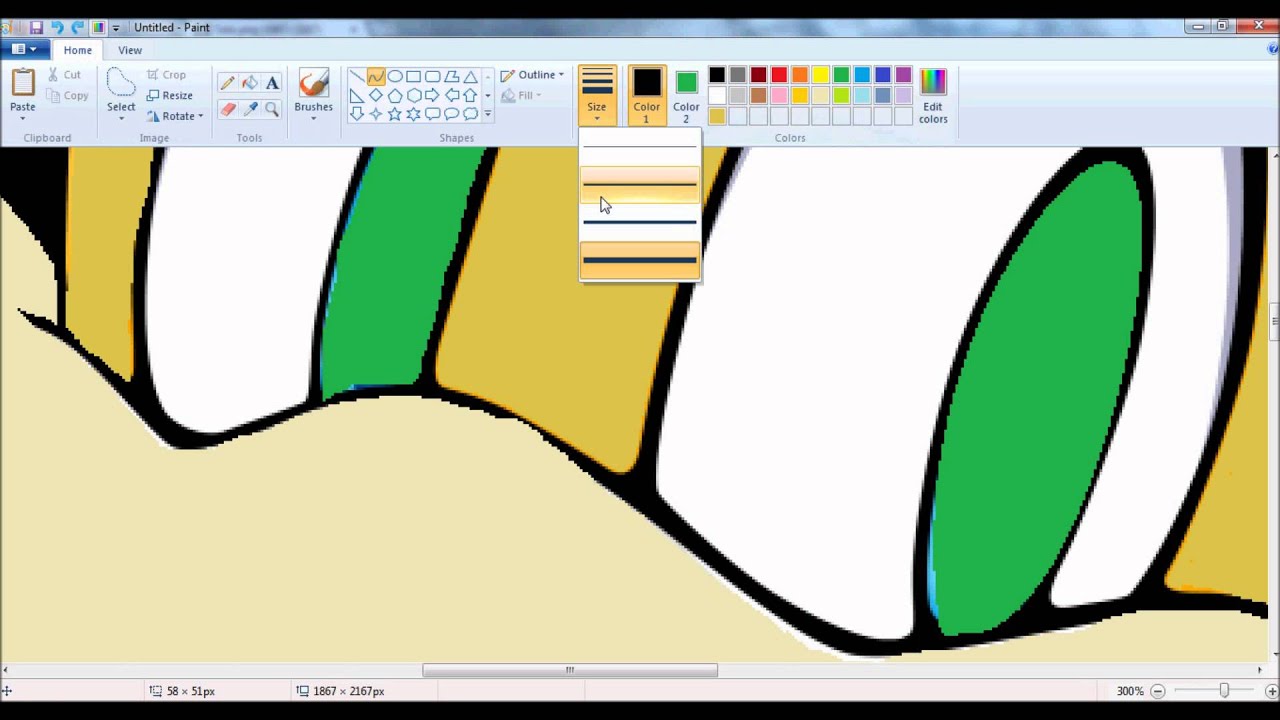Image resolution: width=1280 pixels, height=720 pixels.
Task: Select the Pencil tool
Action: [x=227, y=83]
